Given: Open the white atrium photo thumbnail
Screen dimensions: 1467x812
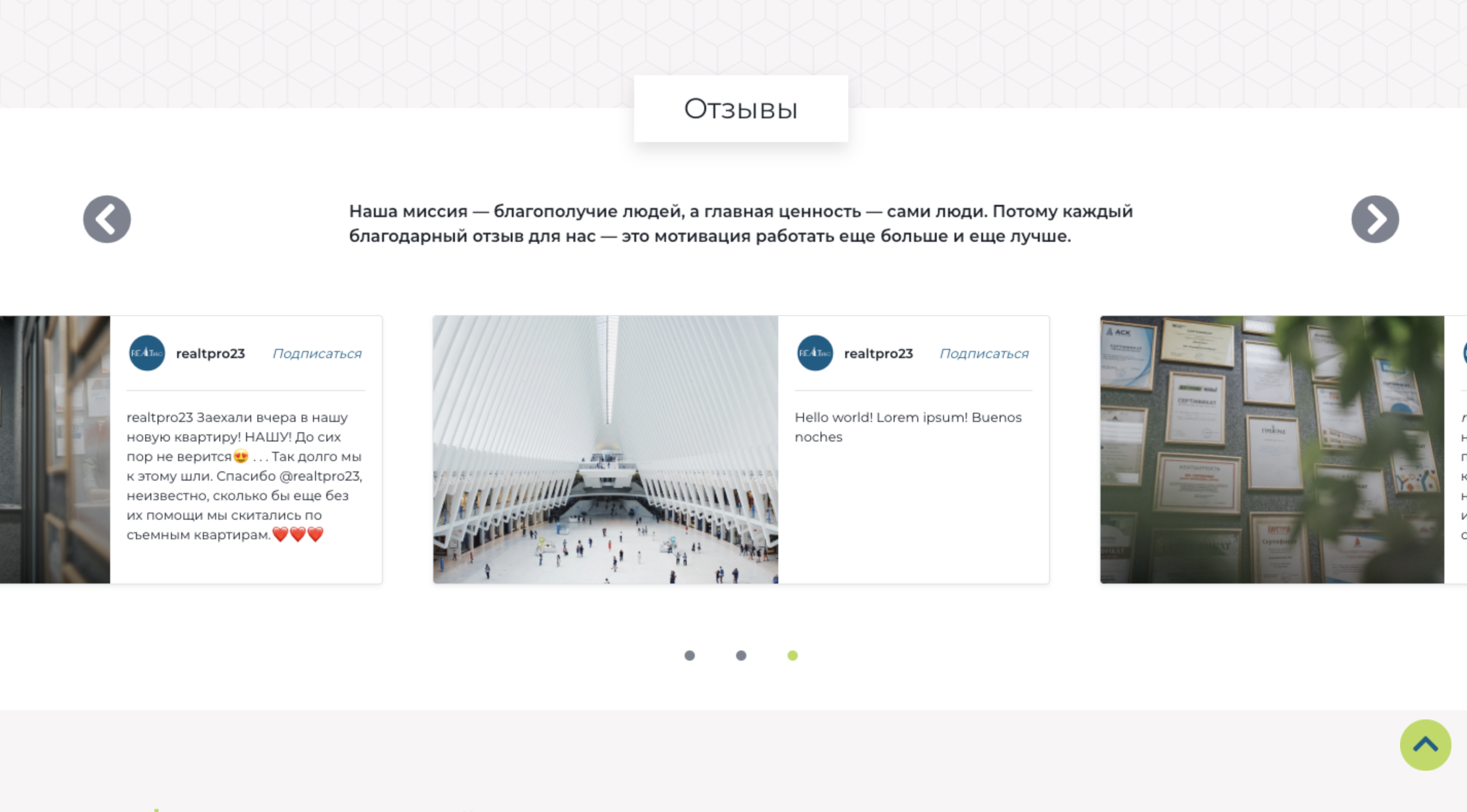Looking at the screenshot, I should 605,449.
